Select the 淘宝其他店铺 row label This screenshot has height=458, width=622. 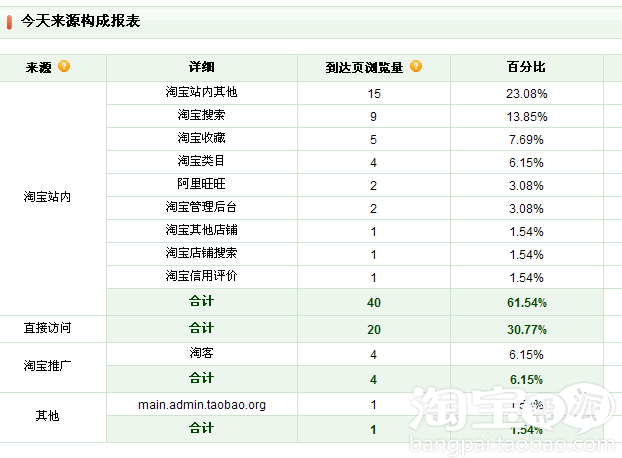pyautogui.click(x=201, y=230)
